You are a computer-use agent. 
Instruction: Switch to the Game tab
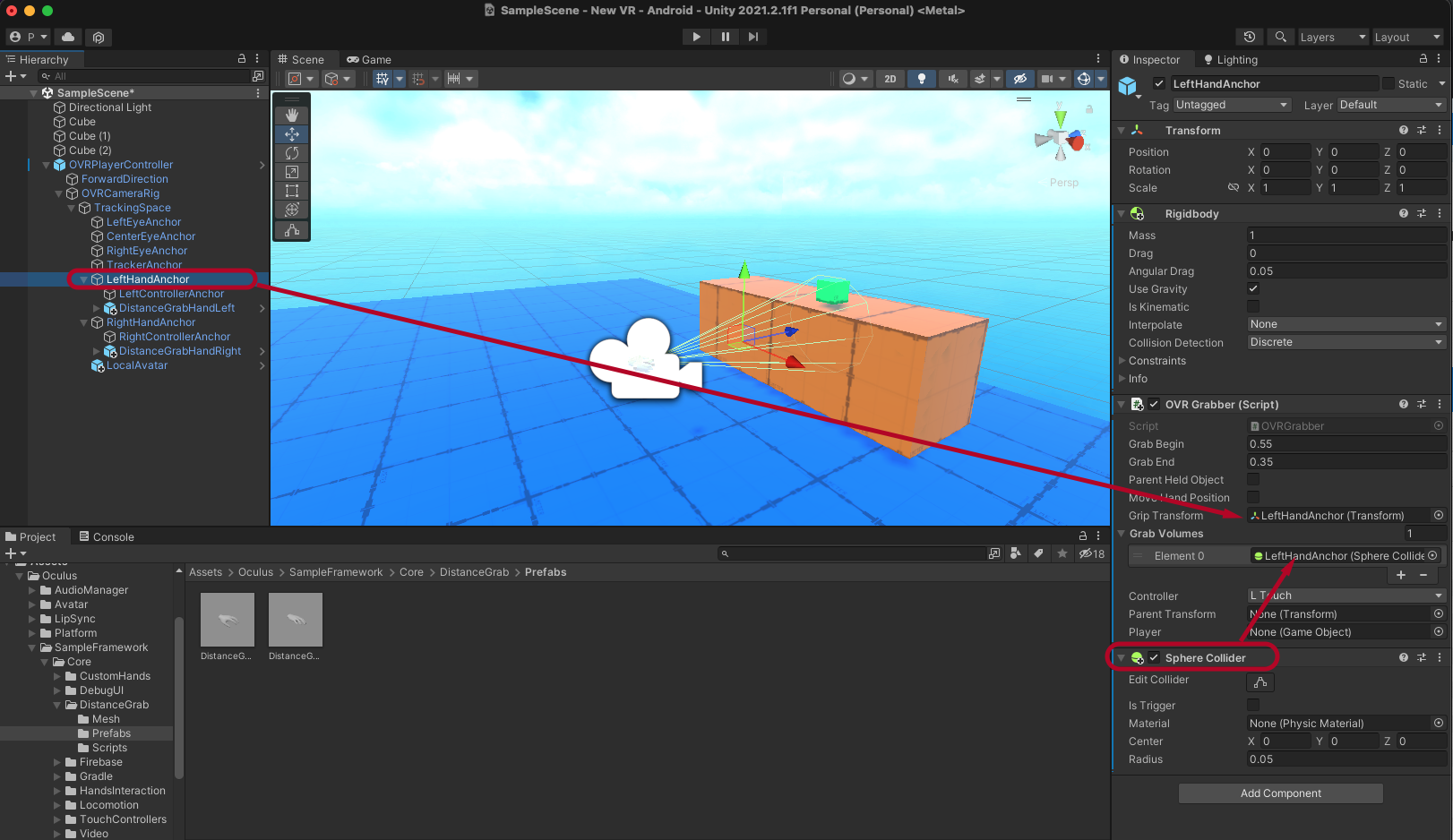point(369,60)
